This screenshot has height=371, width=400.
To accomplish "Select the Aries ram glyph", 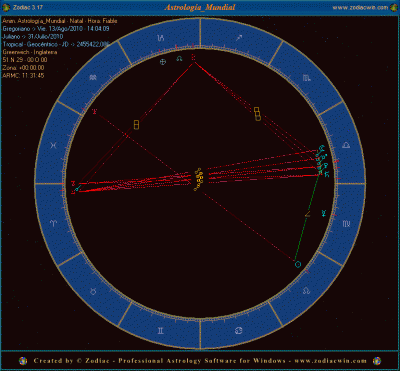I will (x=54, y=223).
